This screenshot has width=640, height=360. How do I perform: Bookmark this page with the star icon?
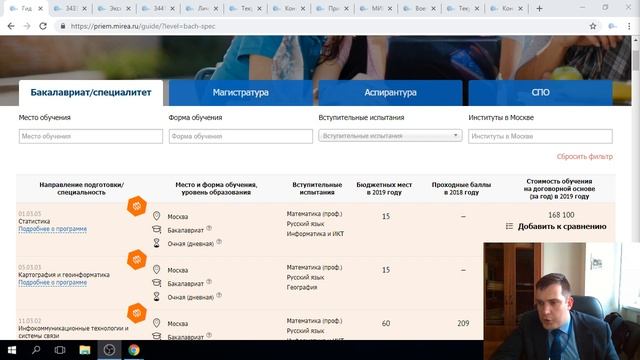593,26
